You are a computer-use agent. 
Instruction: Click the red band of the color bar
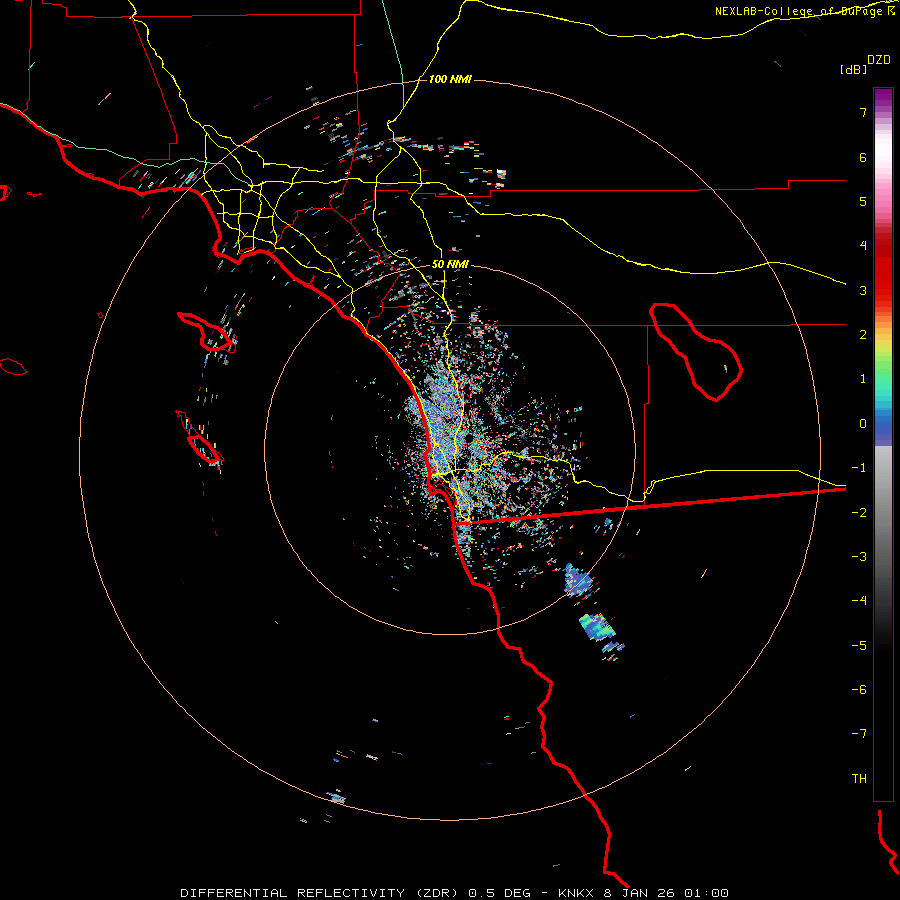click(x=883, y=270)
